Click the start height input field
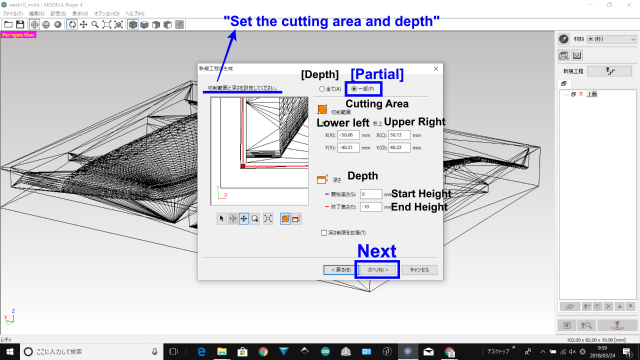640x360 pixels. pyautogui.click(x=371, y=194)
